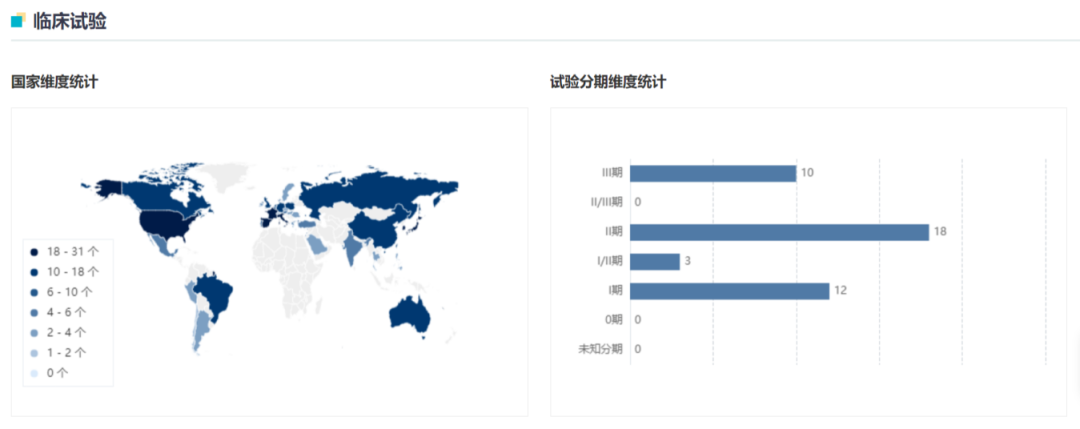Select the I期 bar showing 12
This screenshot has width=1080, height=429.
pyautogui.click(x=729, y=291)
